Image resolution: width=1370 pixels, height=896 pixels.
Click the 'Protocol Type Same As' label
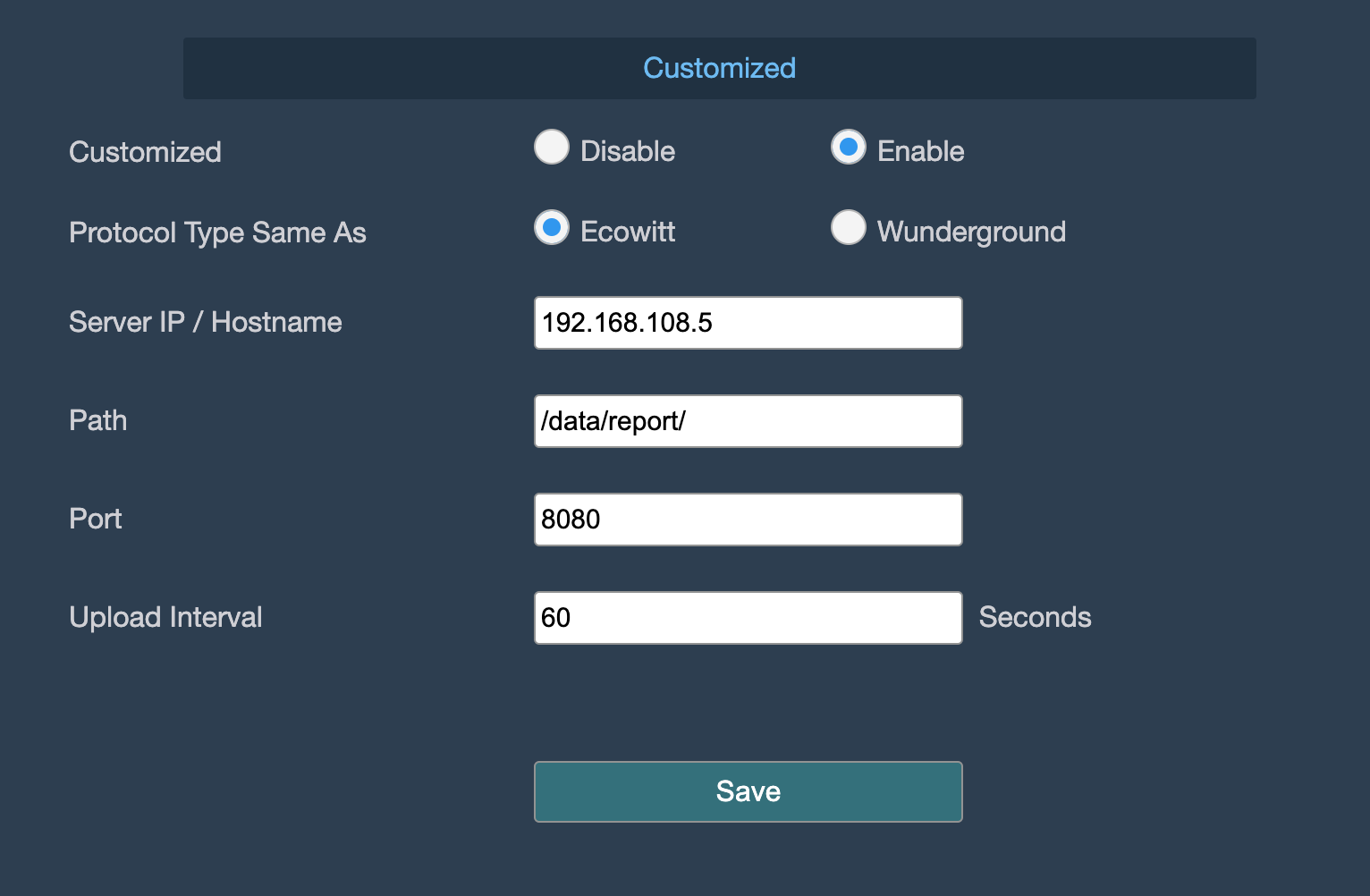[217, 232]
